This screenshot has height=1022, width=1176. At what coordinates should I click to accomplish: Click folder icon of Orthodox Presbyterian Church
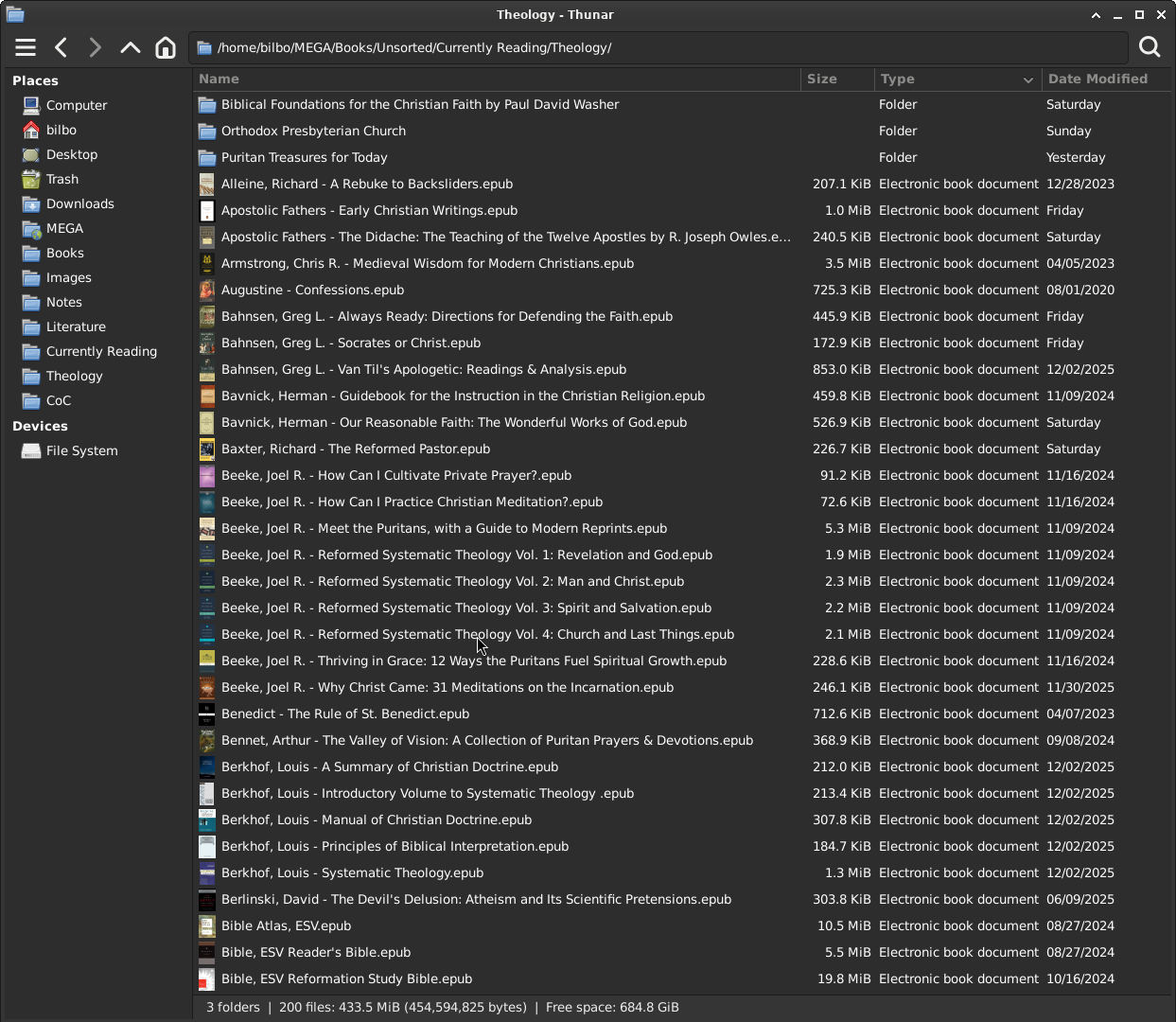206,131
